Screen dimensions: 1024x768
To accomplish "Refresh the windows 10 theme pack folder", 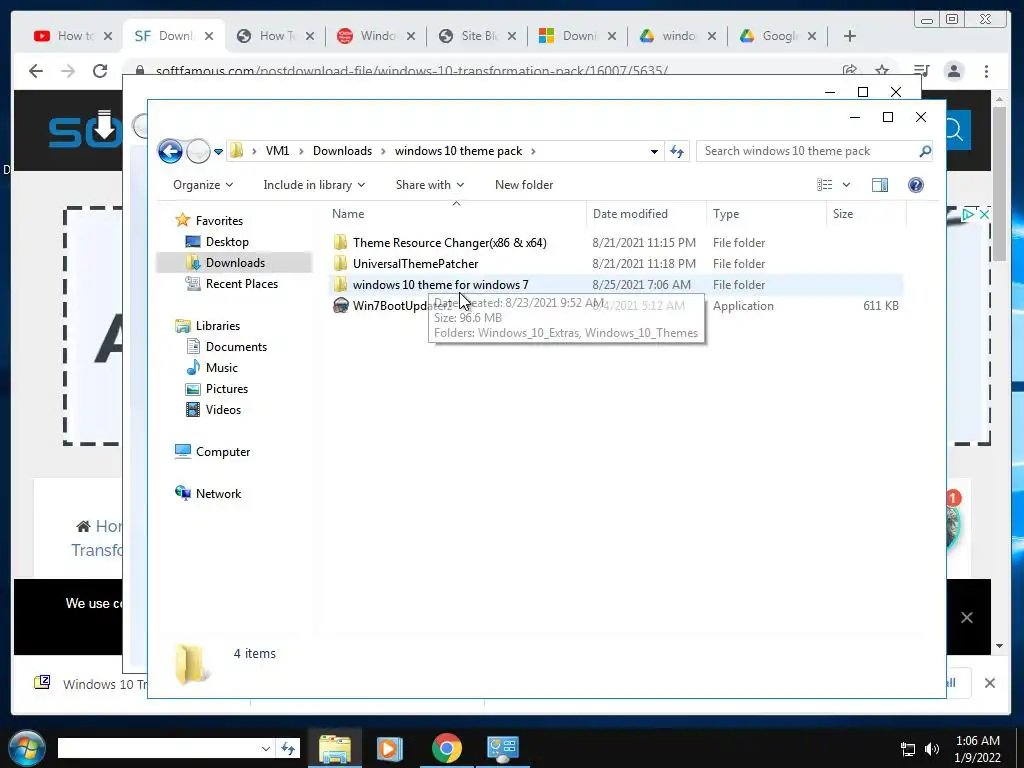I will (x=677, y=152).
